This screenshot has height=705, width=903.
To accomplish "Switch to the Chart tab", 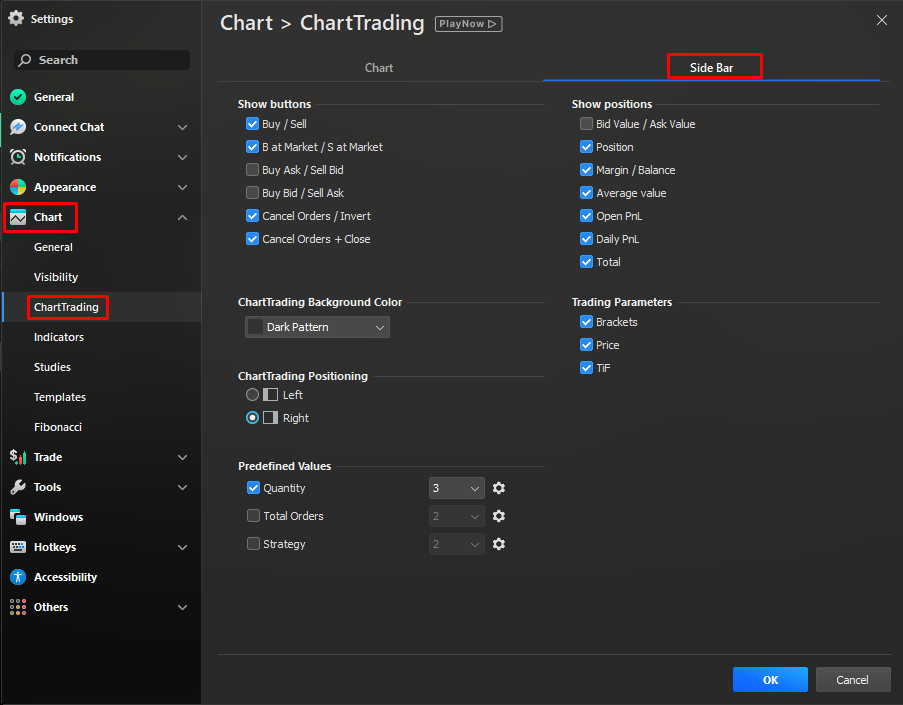I will click(379, 68).
